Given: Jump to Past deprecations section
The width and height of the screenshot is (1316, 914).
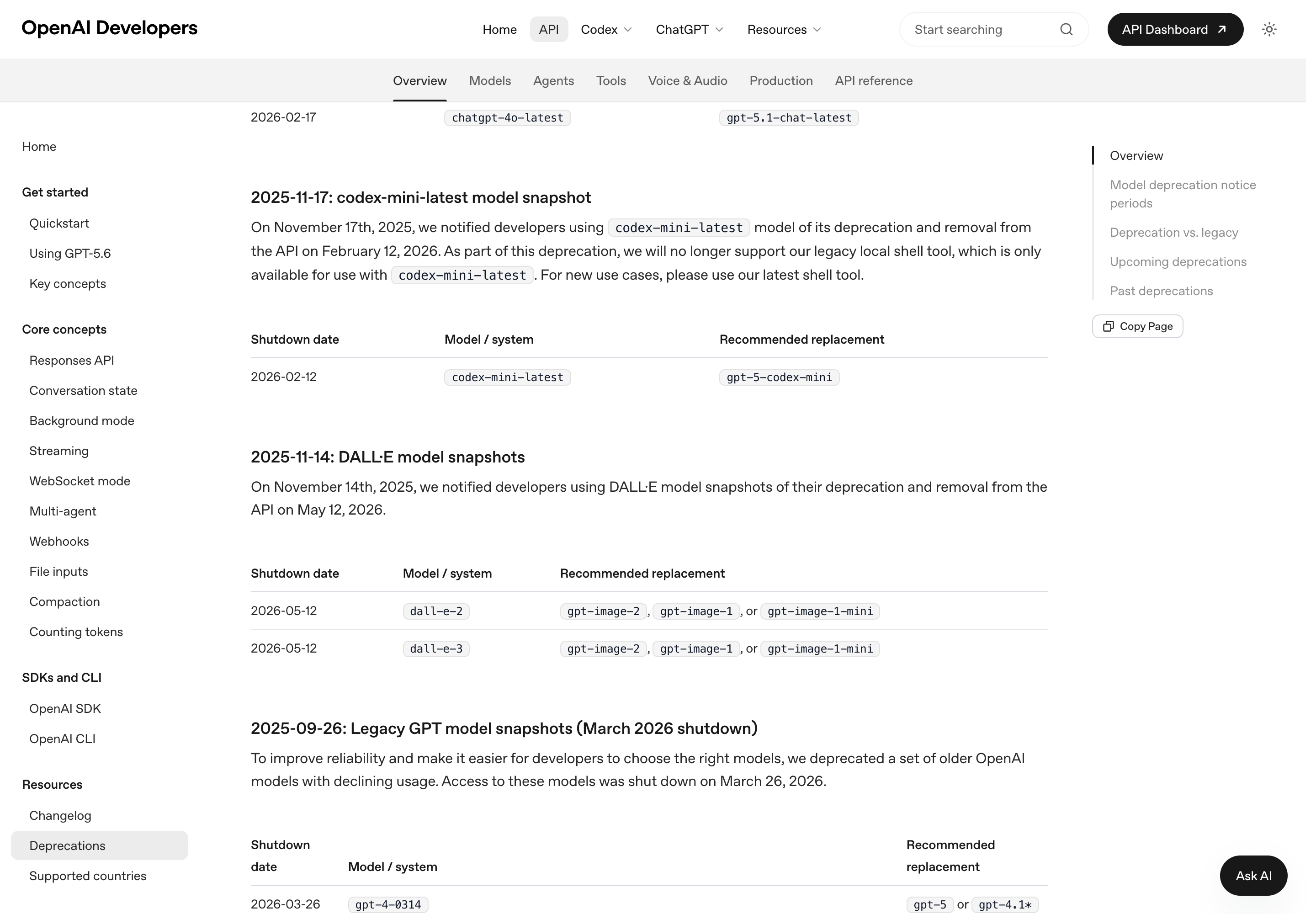Looking at the screenshot, I should click(1161, 291).
